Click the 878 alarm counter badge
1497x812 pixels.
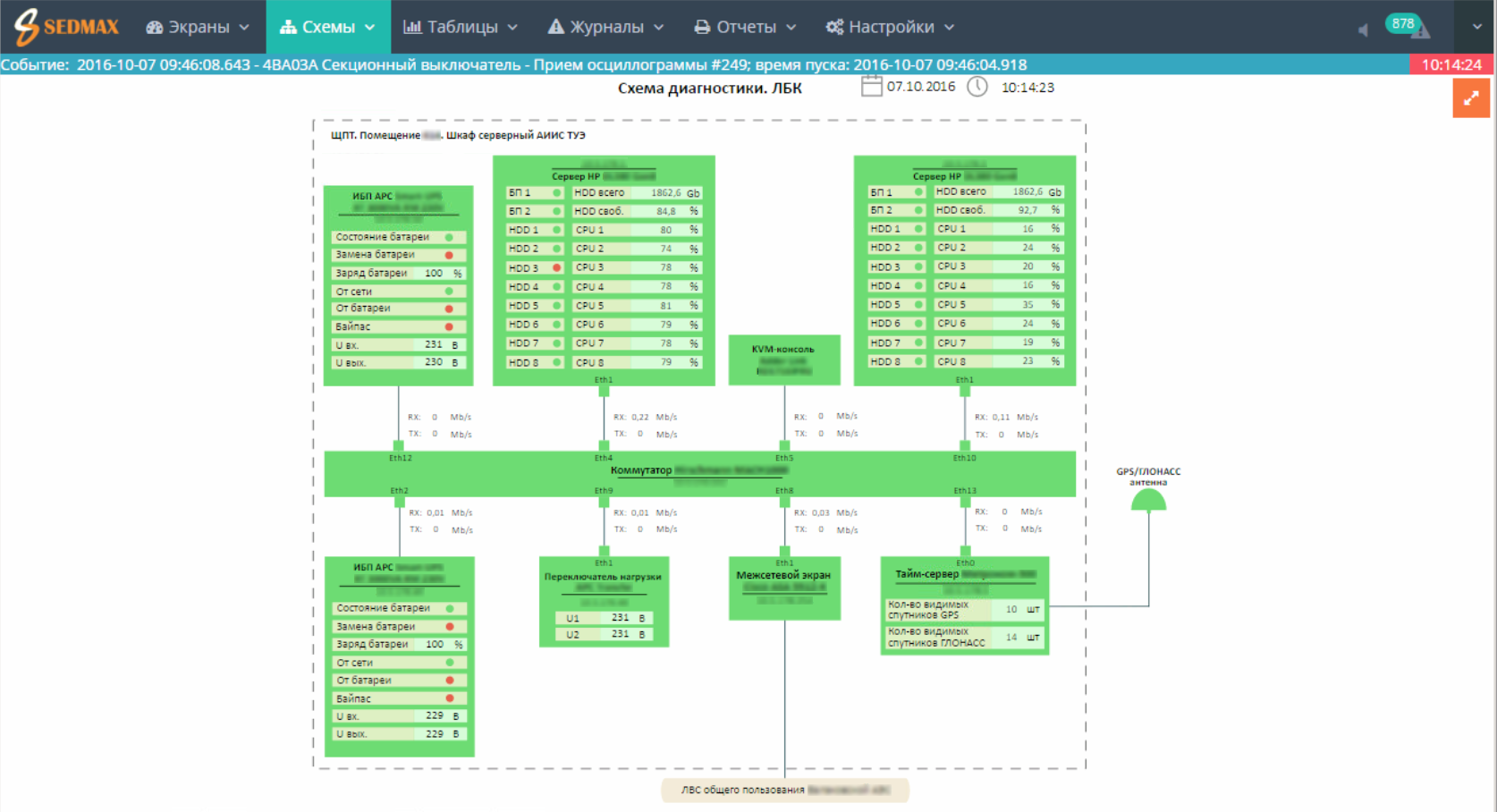[x=1402, y=23]
